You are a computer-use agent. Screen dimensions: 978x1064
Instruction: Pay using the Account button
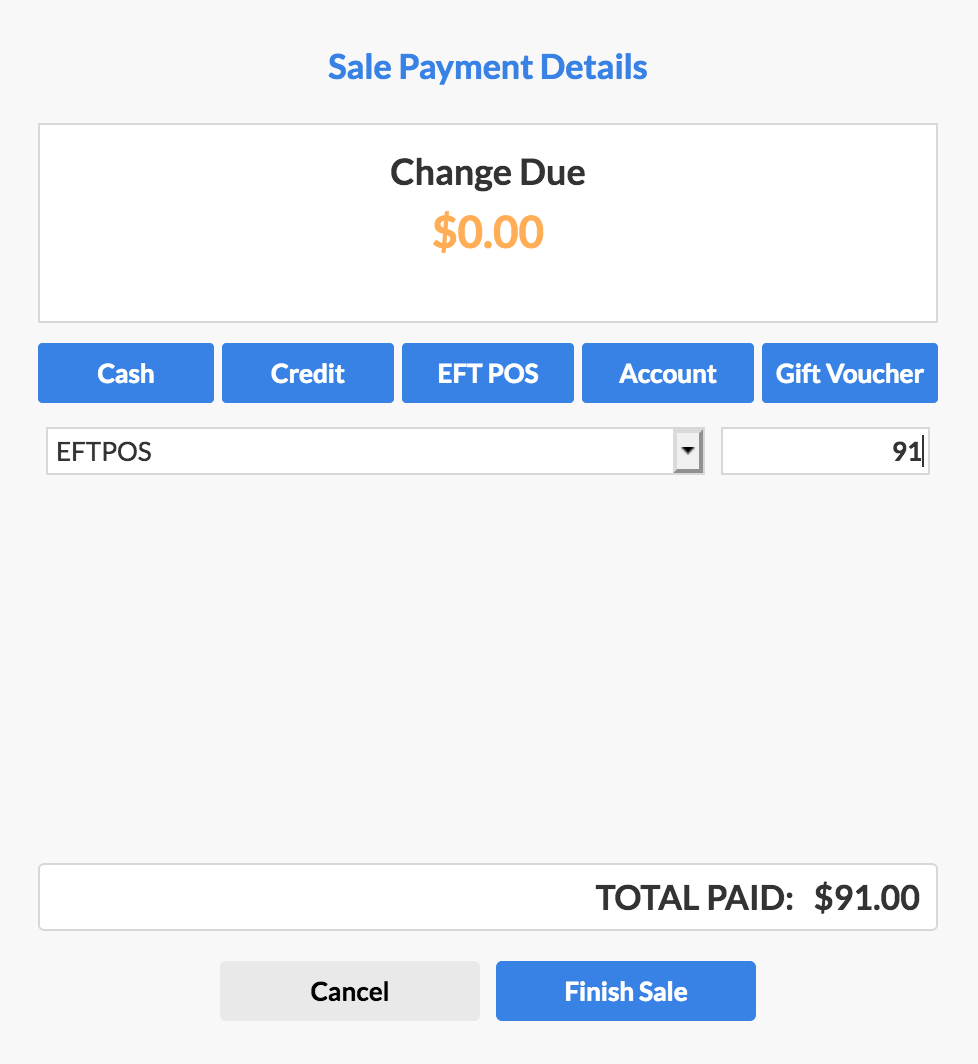pyautogui.click(x=668, y=373)
